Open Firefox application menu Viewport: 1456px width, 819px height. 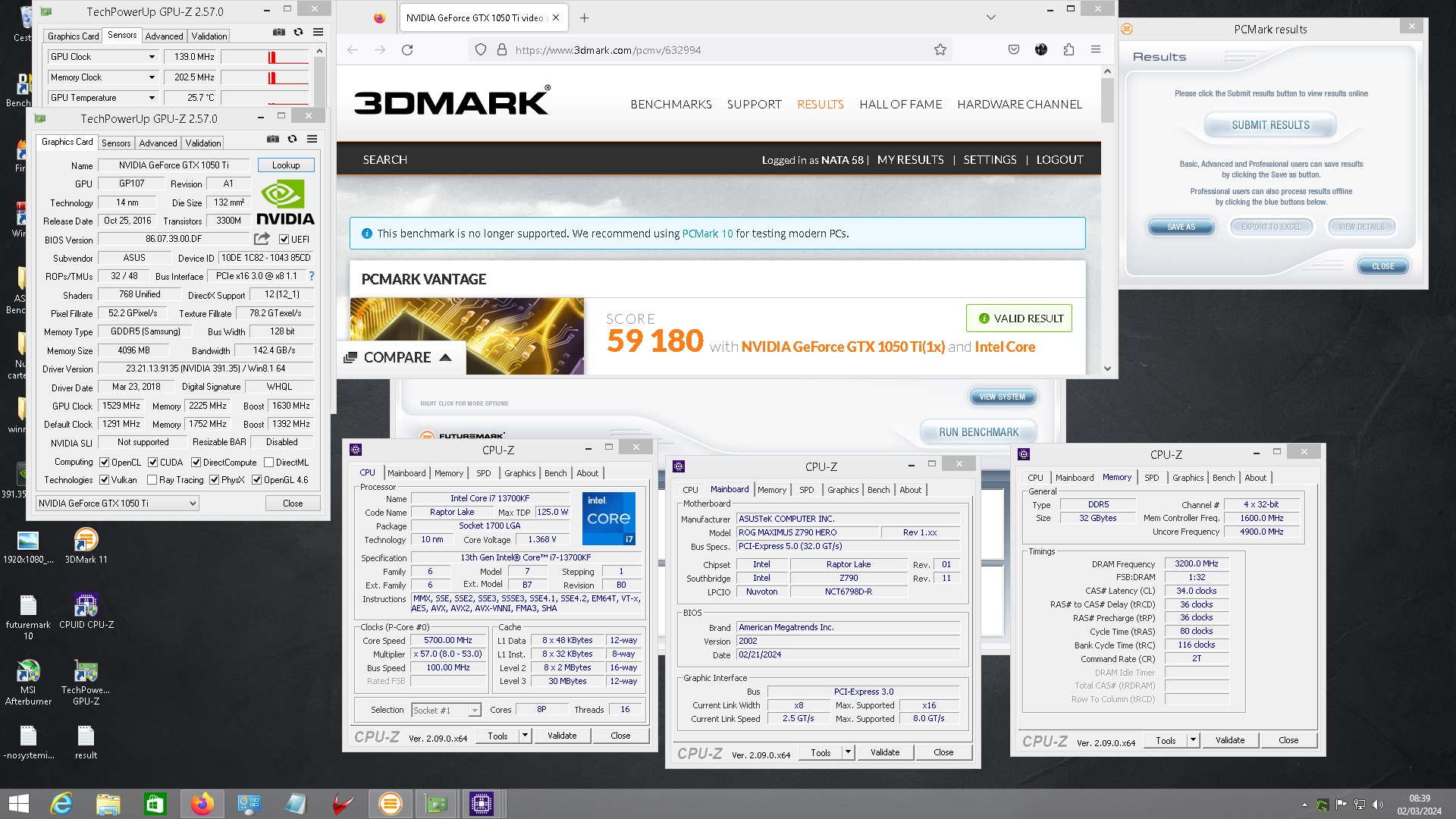pos(1096,50)
